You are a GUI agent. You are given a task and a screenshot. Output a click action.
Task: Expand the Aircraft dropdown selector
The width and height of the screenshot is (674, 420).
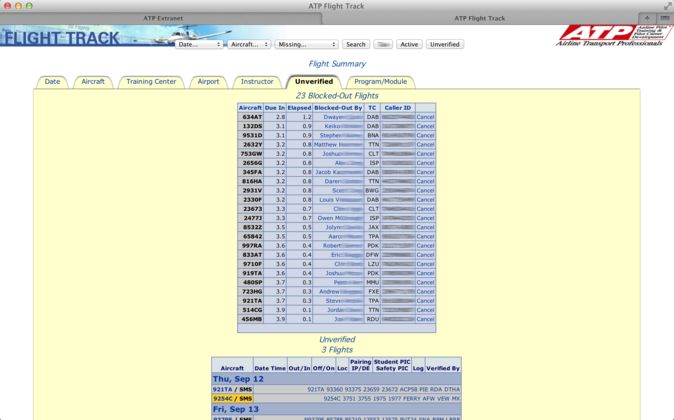pos(248,44)
